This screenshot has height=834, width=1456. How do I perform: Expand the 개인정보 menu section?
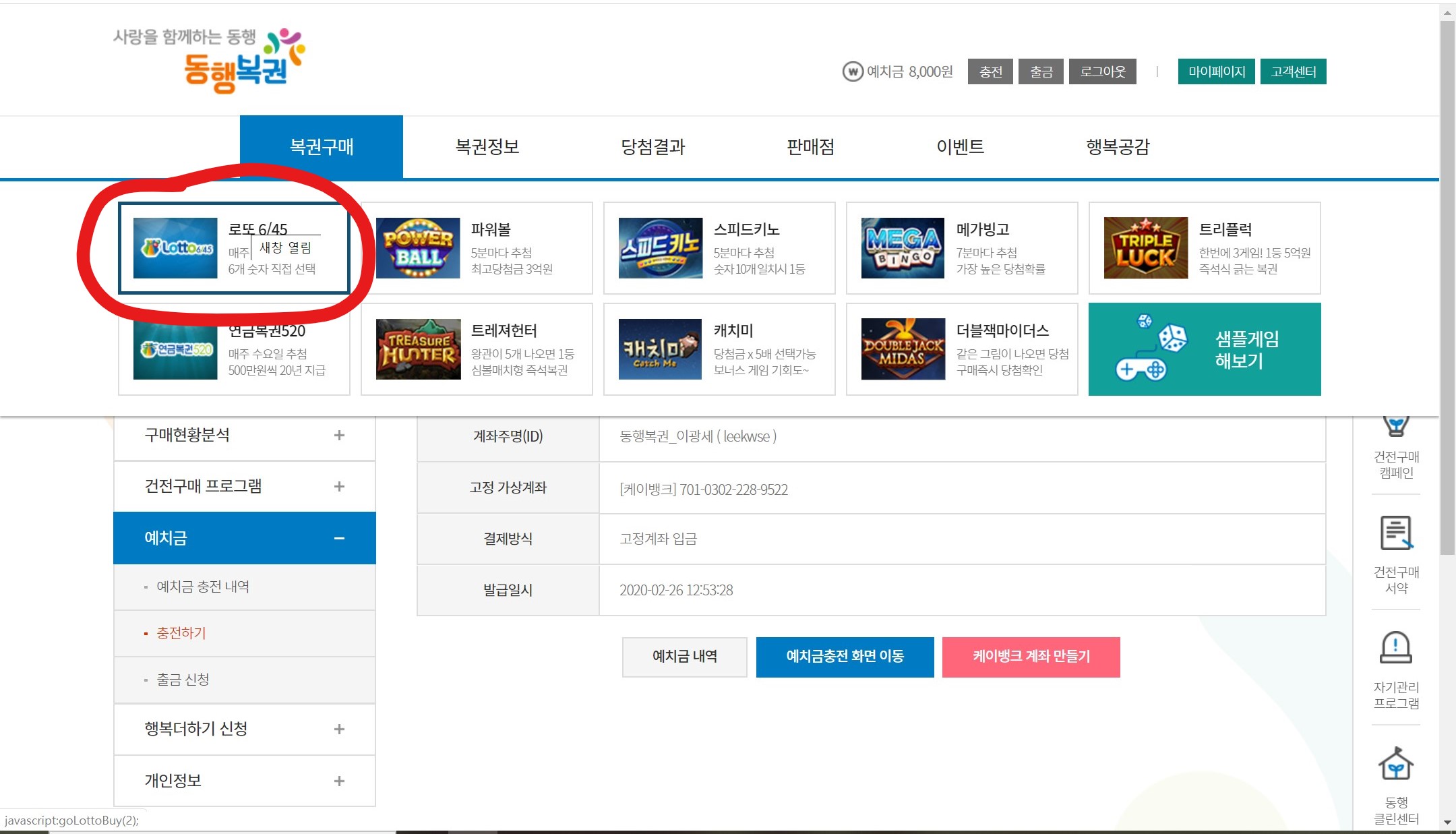tap(339, 781)
